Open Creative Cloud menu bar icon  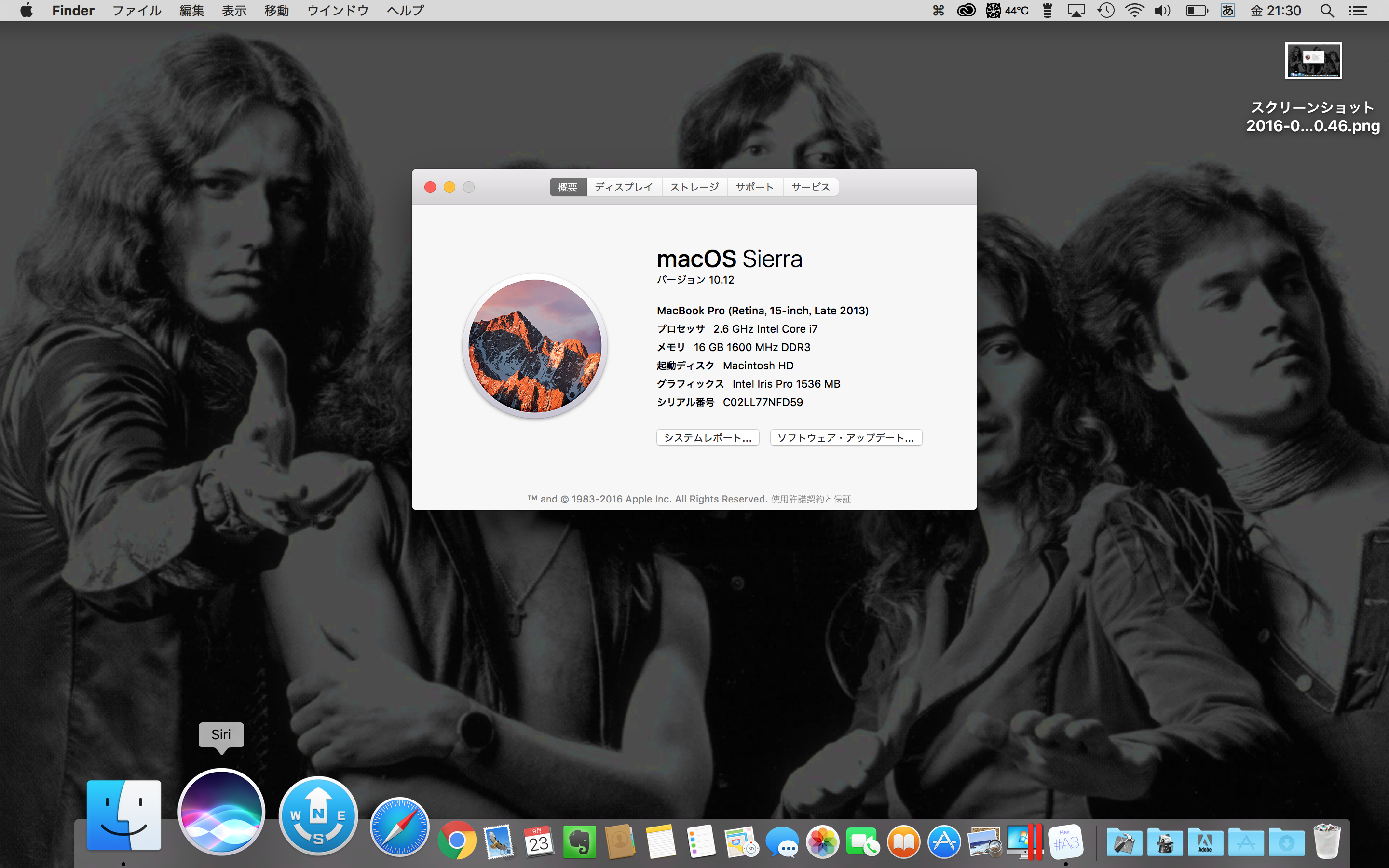966,10
